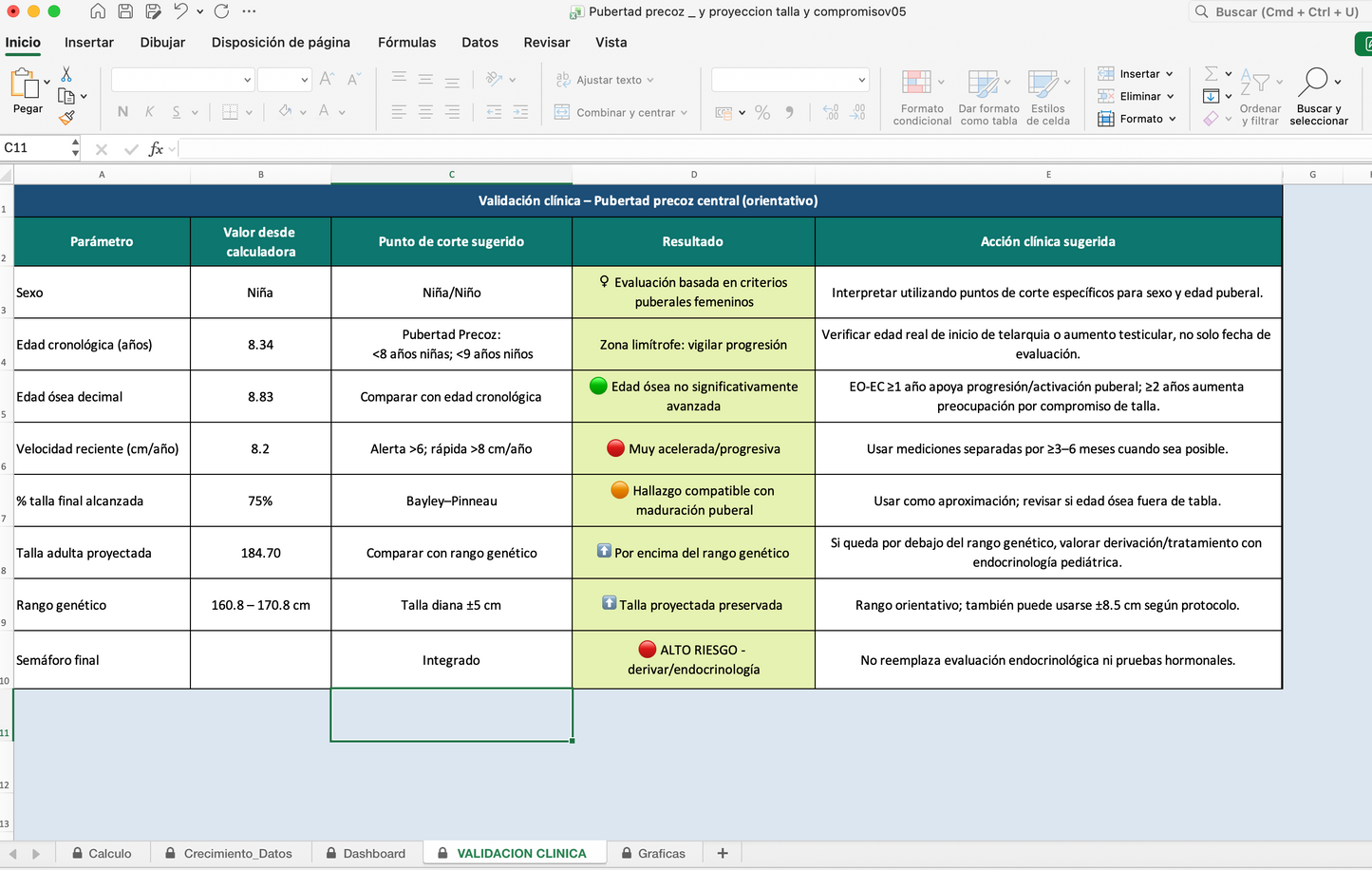Add a new sheet with plus button
Image resolution: width=1372 pixels, height=870 pixels.
[x=723, y=853]
